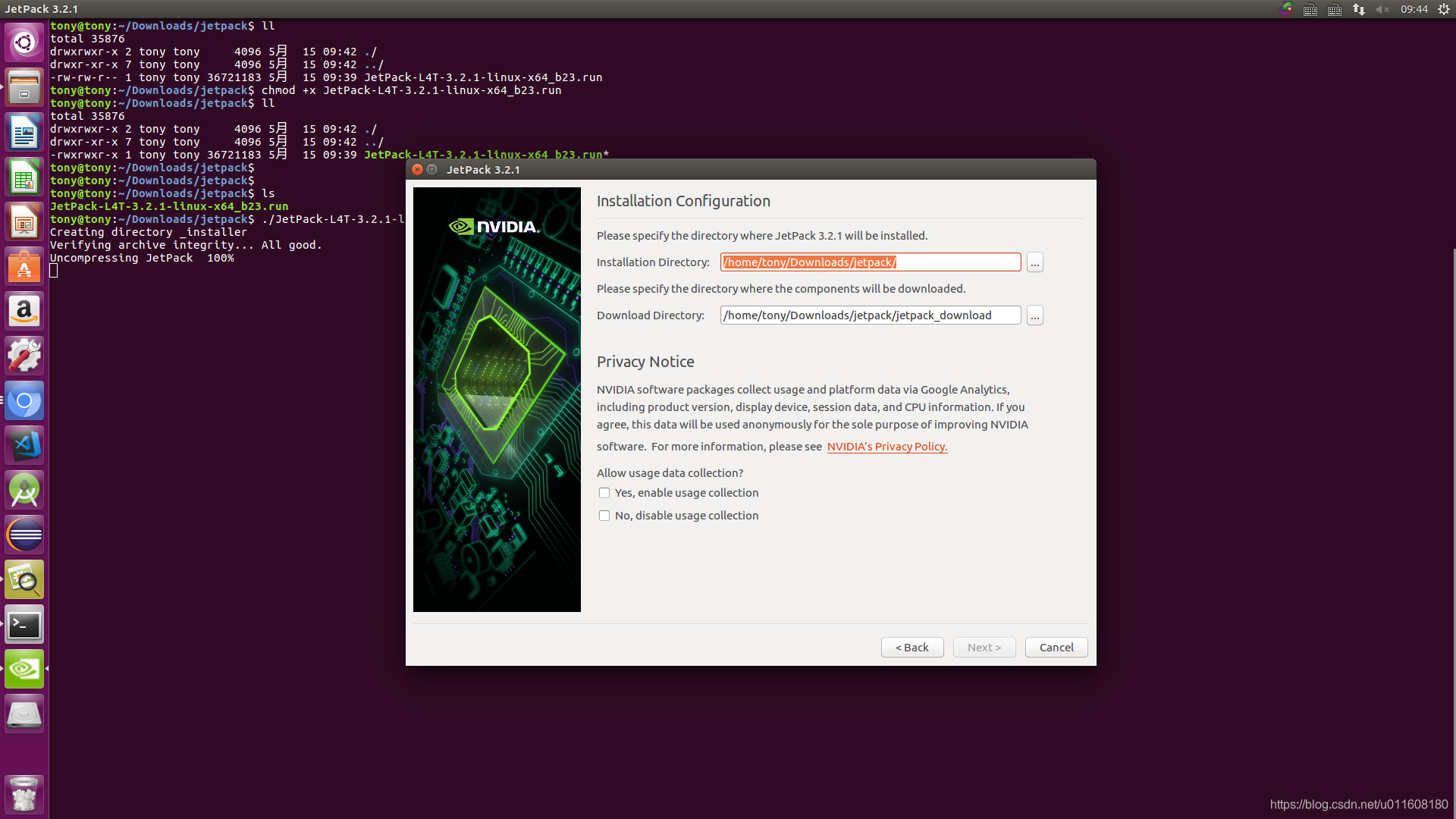Open colorful swirl indicator in top panel

click(1286, 9)
